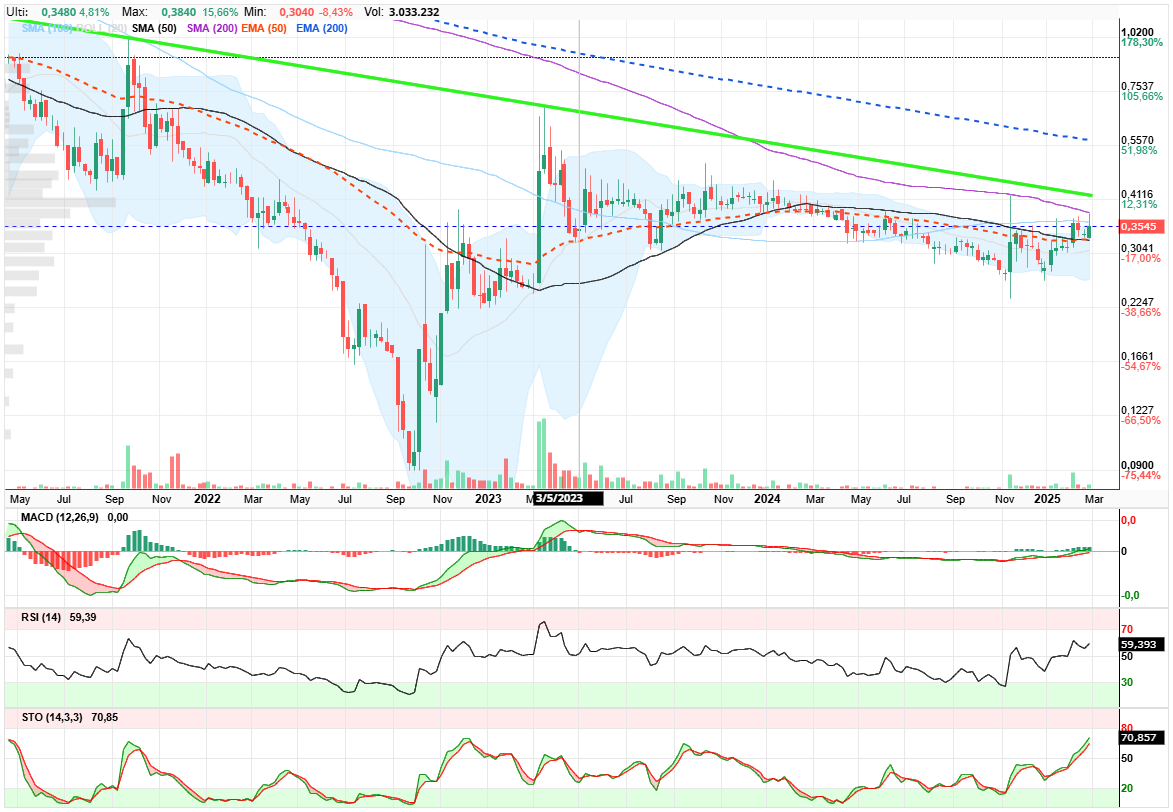Select the 2022 label on the time axis

[207, 498]
